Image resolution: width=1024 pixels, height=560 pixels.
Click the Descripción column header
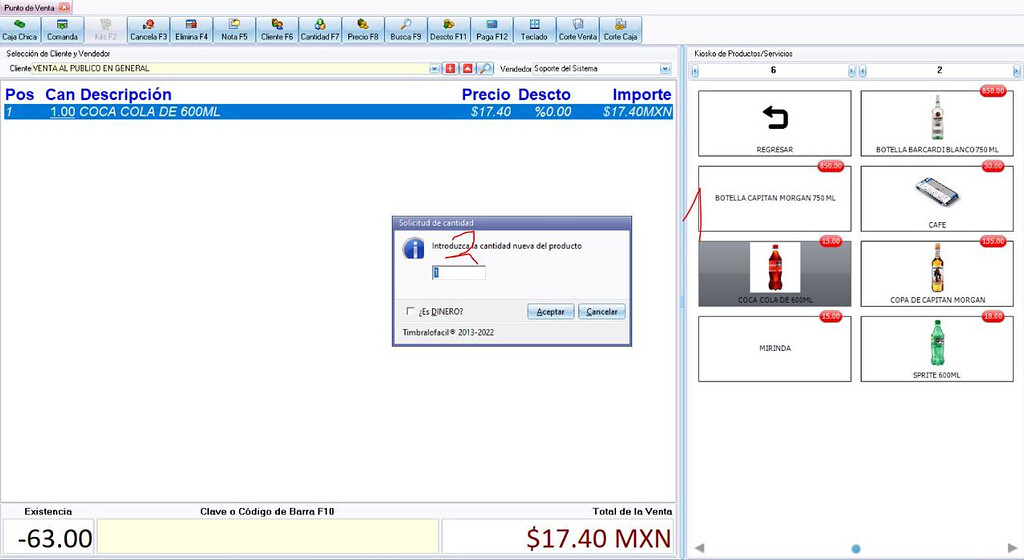pos(125,95)
